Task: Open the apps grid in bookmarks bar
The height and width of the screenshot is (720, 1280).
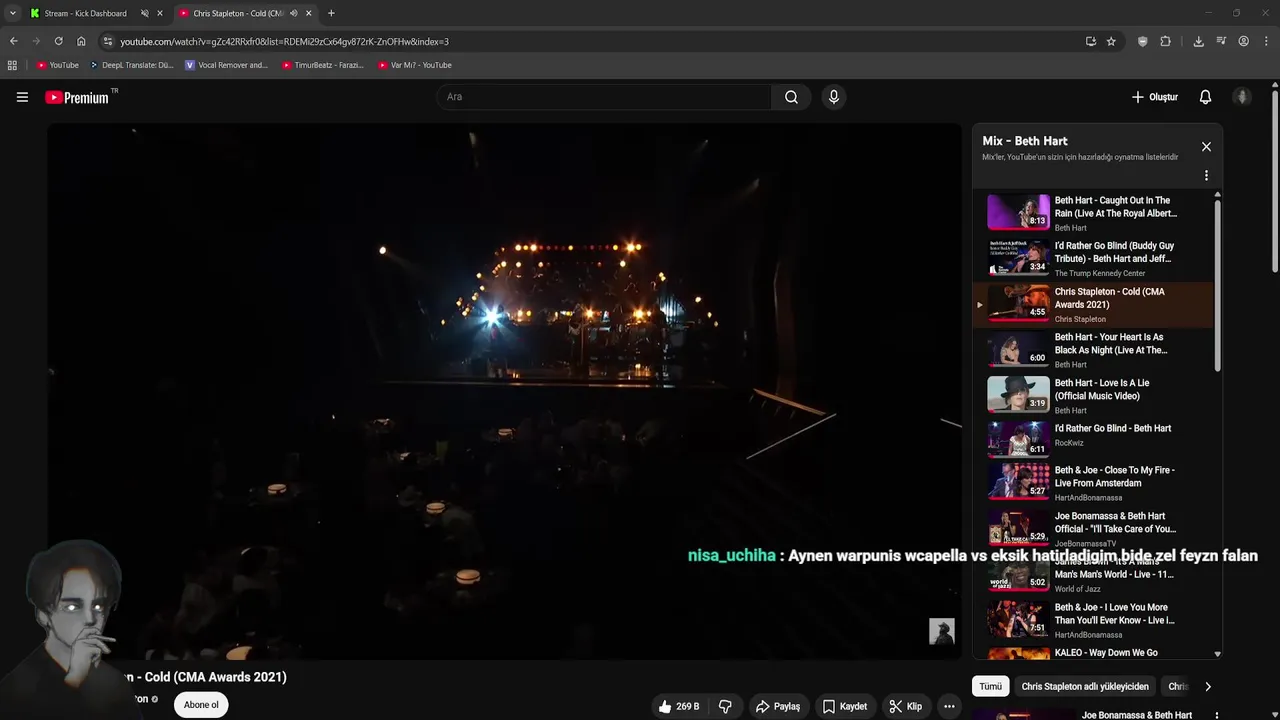Action: (x=12, y=65)
